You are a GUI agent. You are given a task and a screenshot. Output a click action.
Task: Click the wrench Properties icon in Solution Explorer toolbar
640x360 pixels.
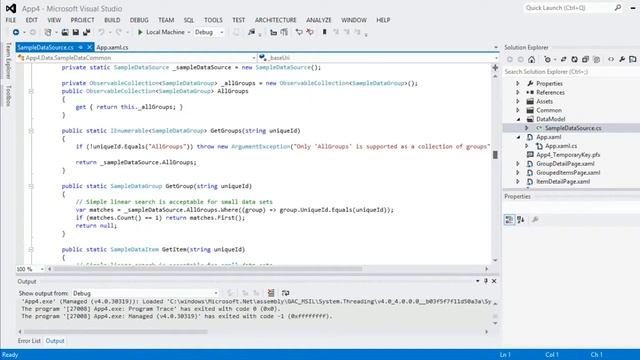click(622, 60)
